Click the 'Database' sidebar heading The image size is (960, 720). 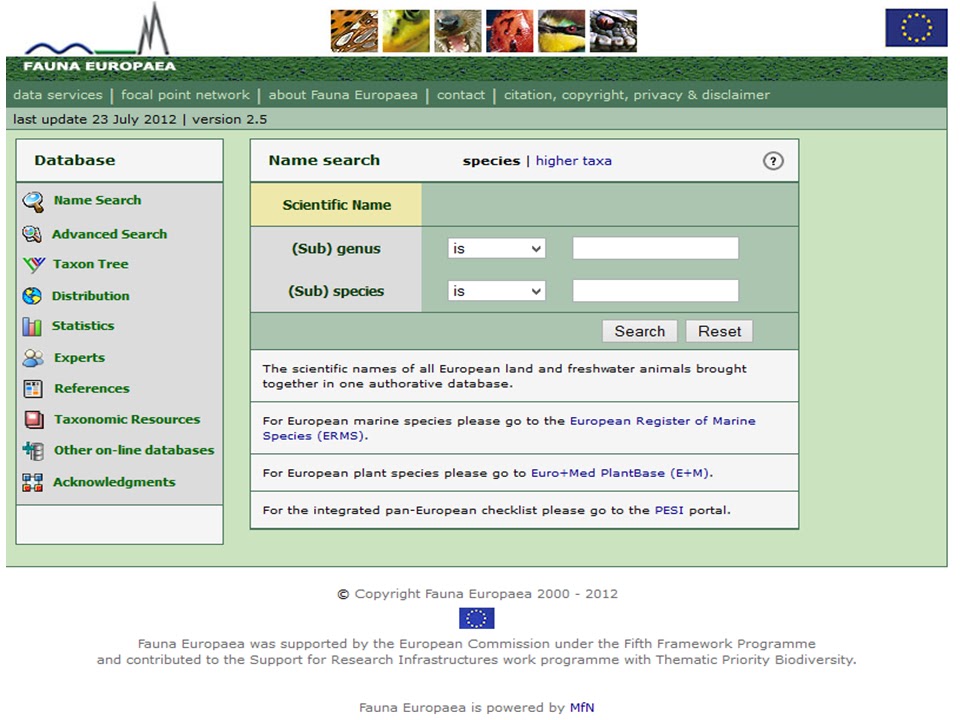point(75,160)
